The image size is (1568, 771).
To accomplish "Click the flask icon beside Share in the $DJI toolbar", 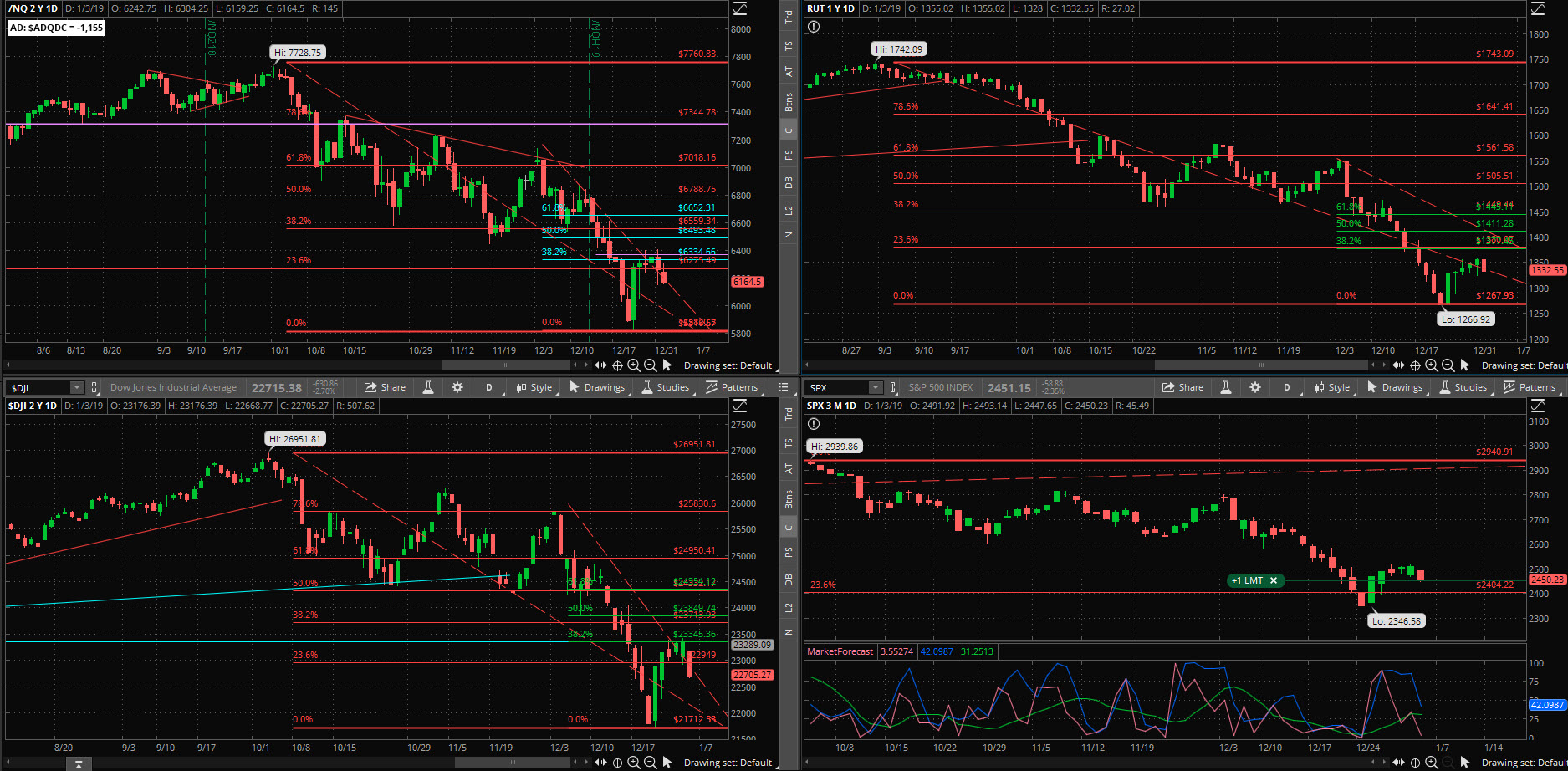I will point(427,387).
